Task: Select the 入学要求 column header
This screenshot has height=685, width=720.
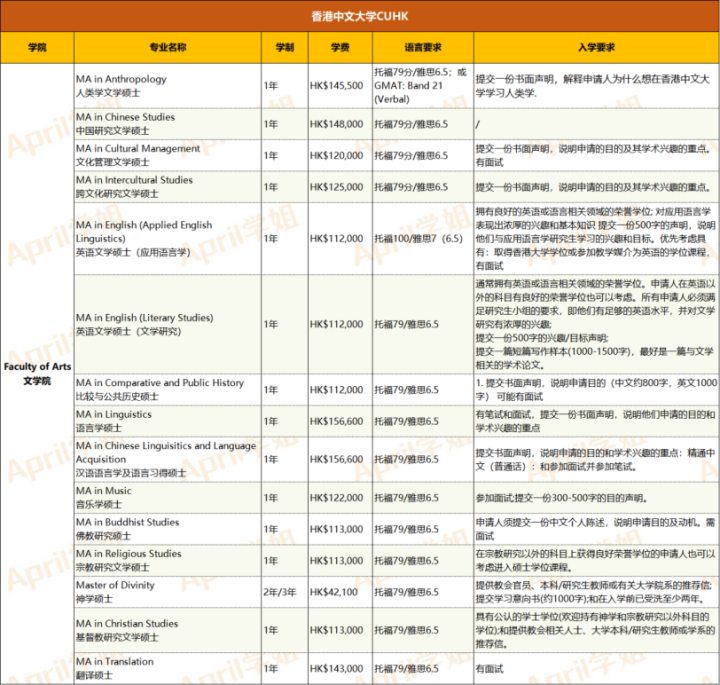Action: click(596, 47)
